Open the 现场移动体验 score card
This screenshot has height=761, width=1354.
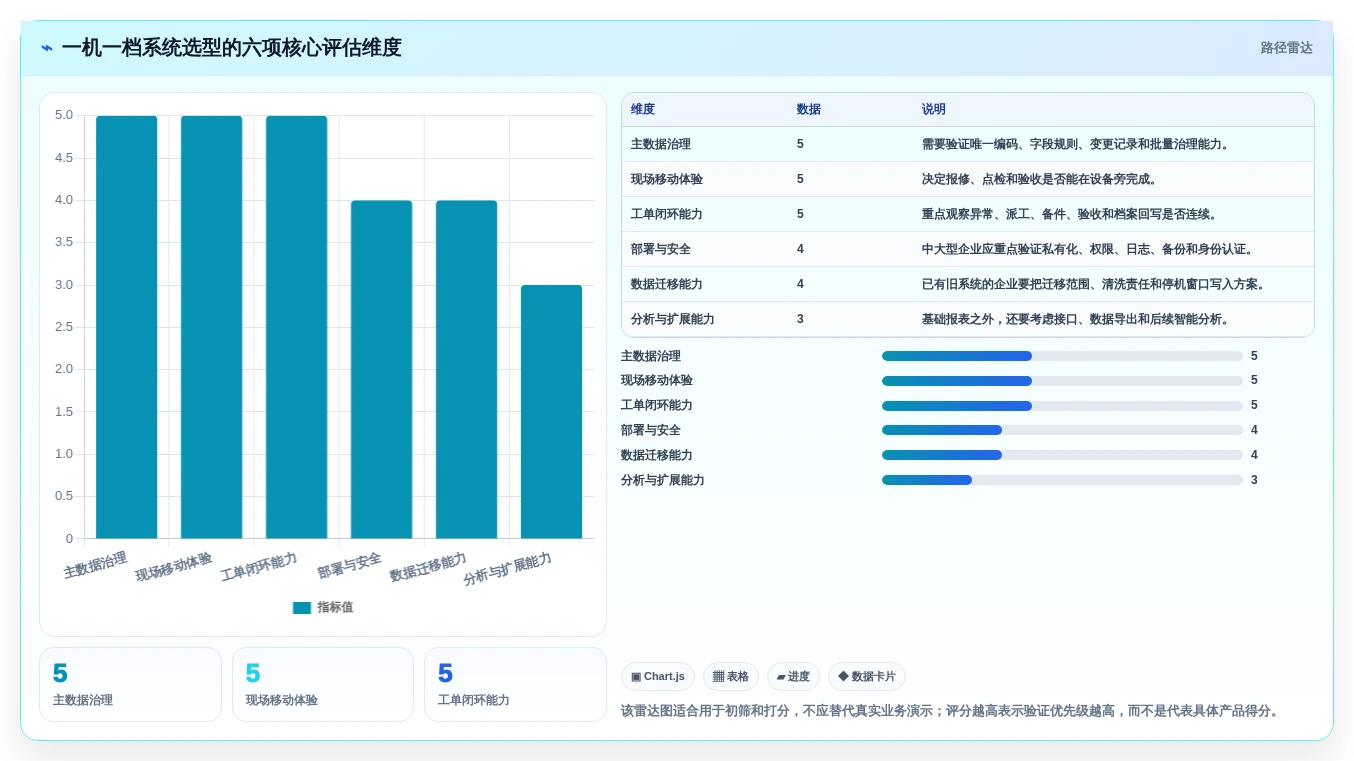(x=323, y=685)
